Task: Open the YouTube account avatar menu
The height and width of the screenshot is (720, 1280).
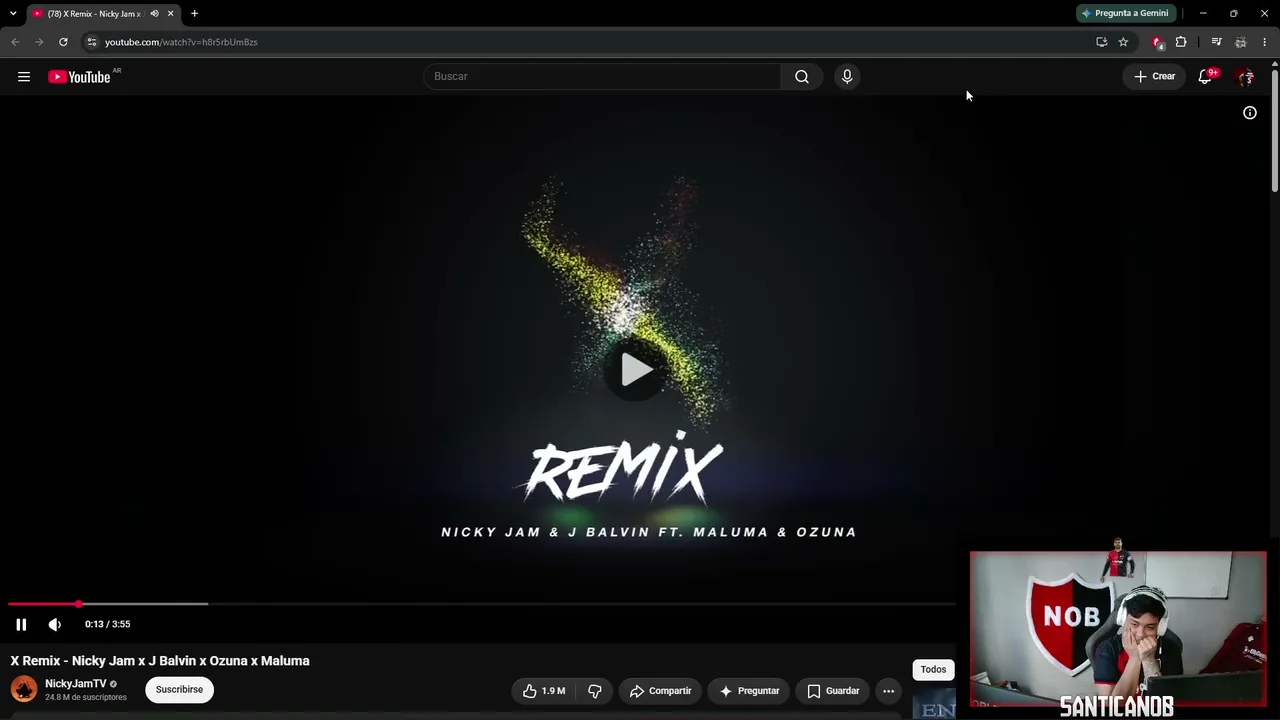Action: [x=1245, y=77]
